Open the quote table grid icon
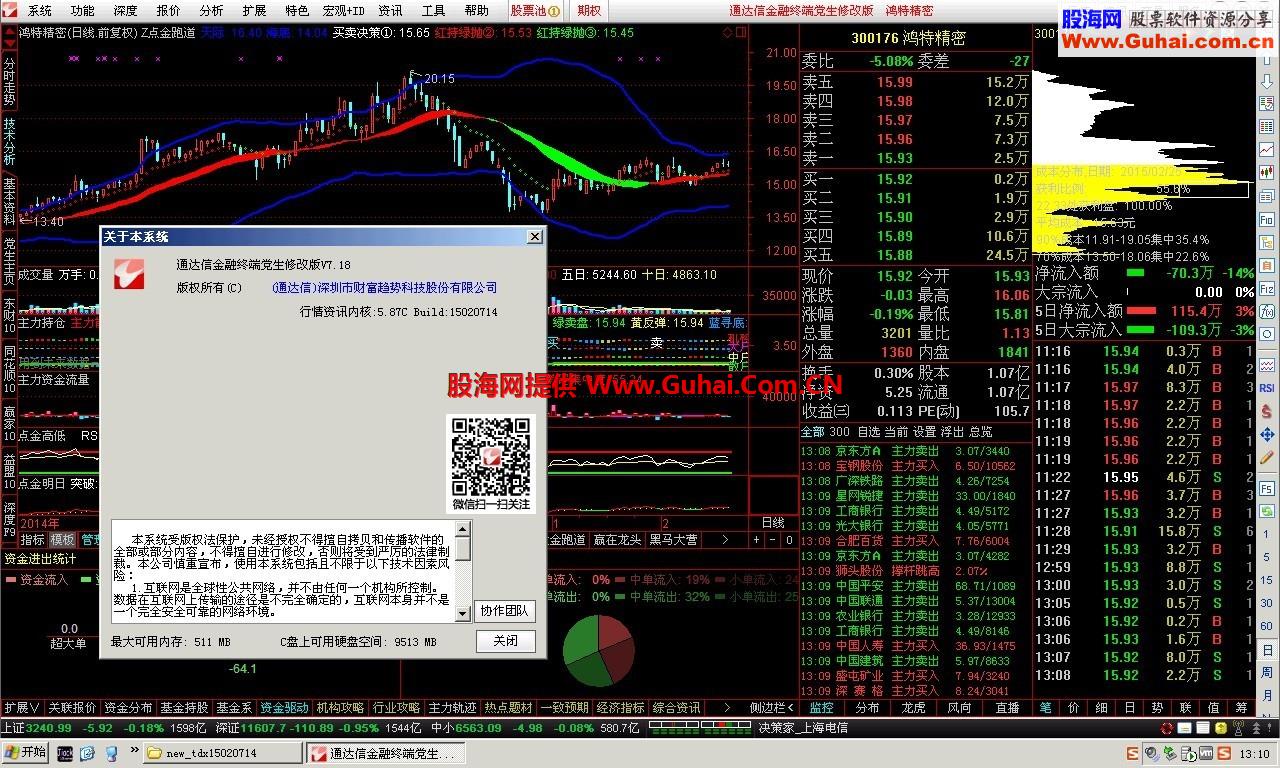1280x768 pixels. pos(1266,126)
